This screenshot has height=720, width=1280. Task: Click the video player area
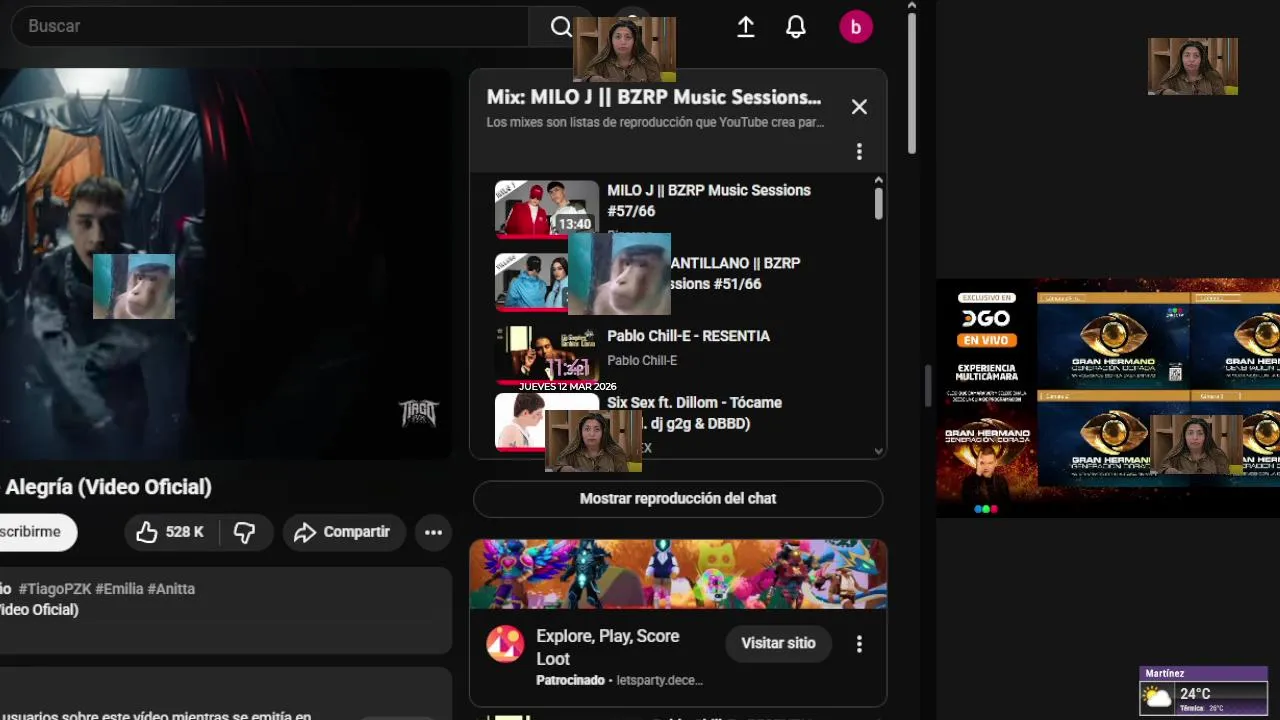pyautogui.click(x=225, y=263)
